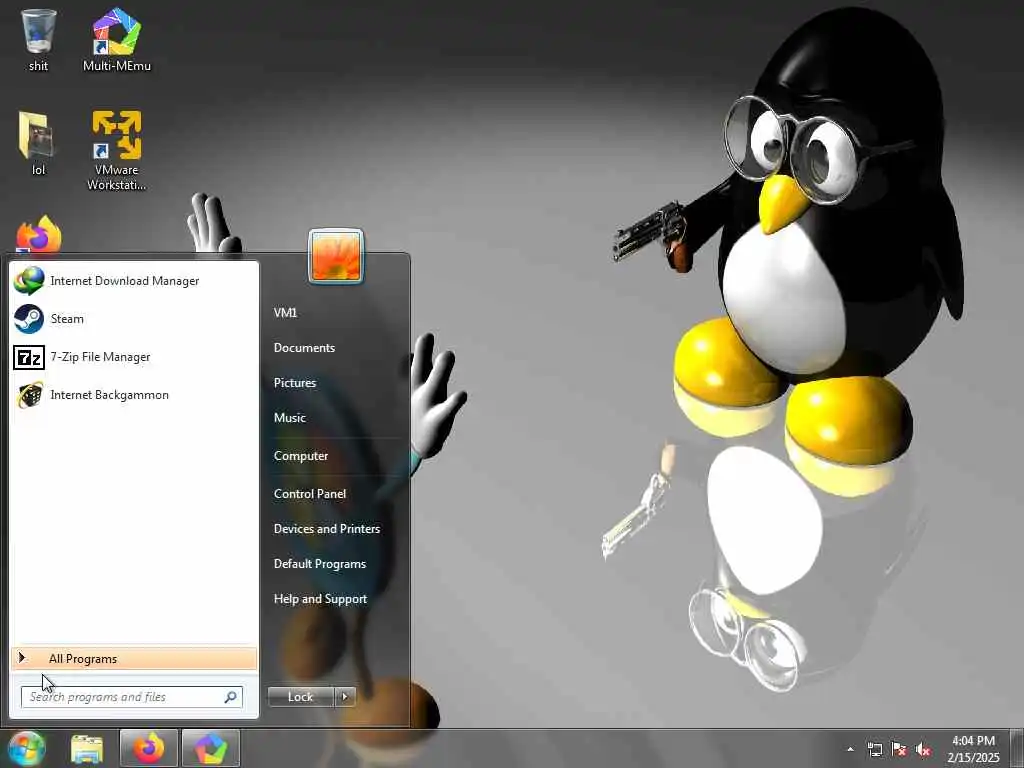Click the Windows Start orb
The width and height of the screenshot is (1024, 768).
click(27, 748)
